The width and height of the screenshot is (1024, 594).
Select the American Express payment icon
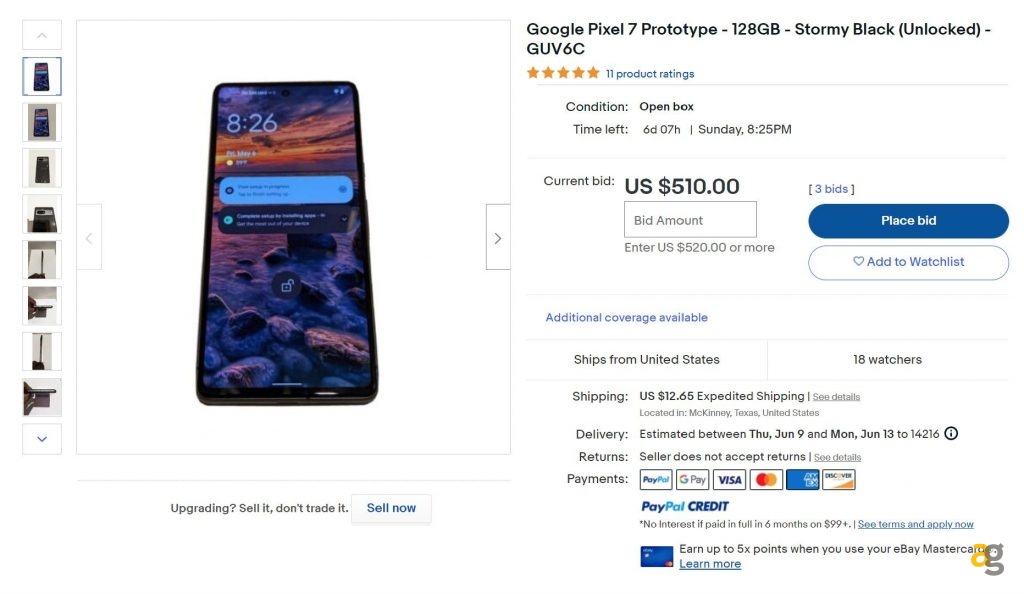[802, 479]
